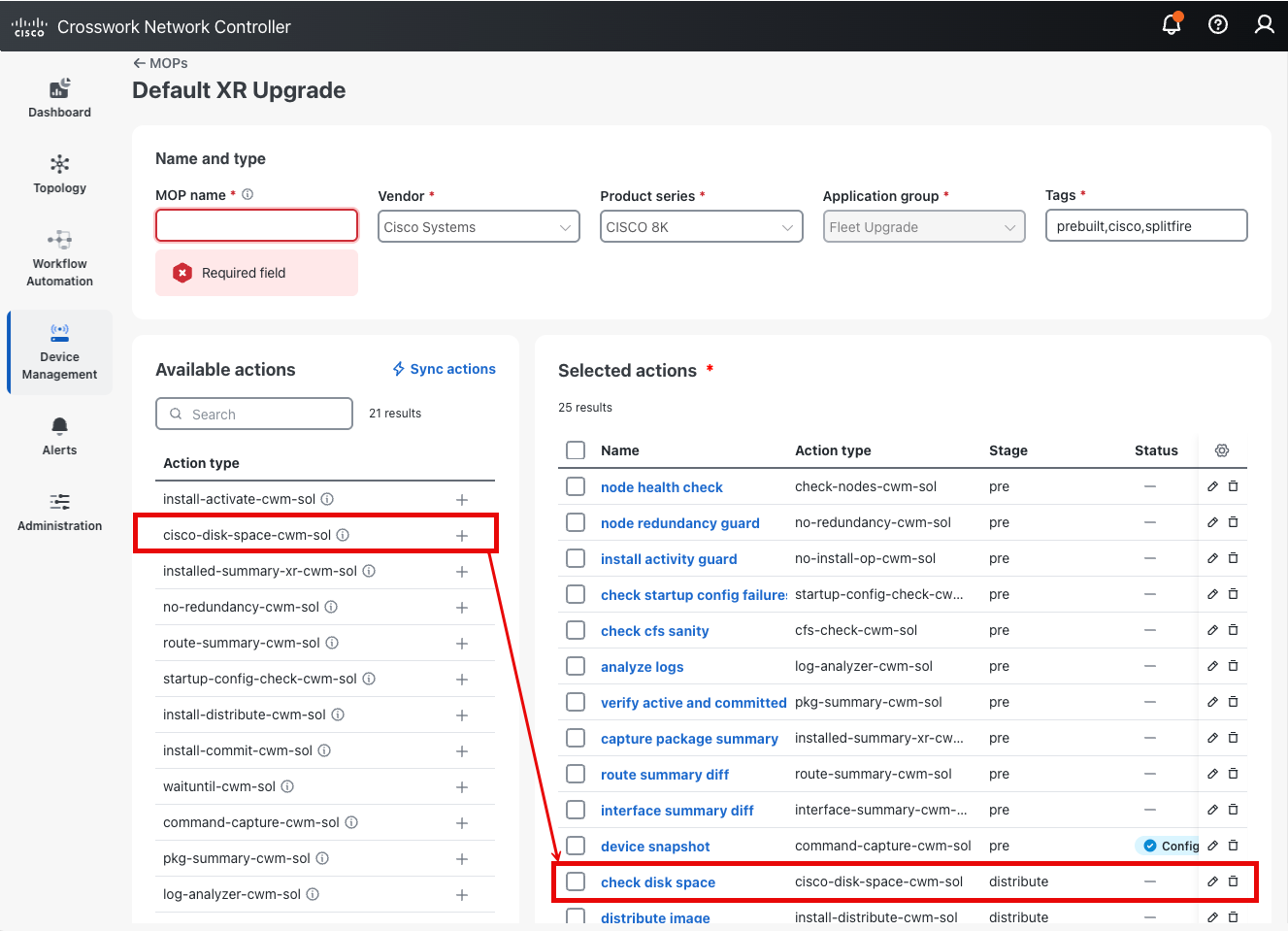Toggle the select-all checkbox in table header

pyautogui.click(x=576, y=450)
